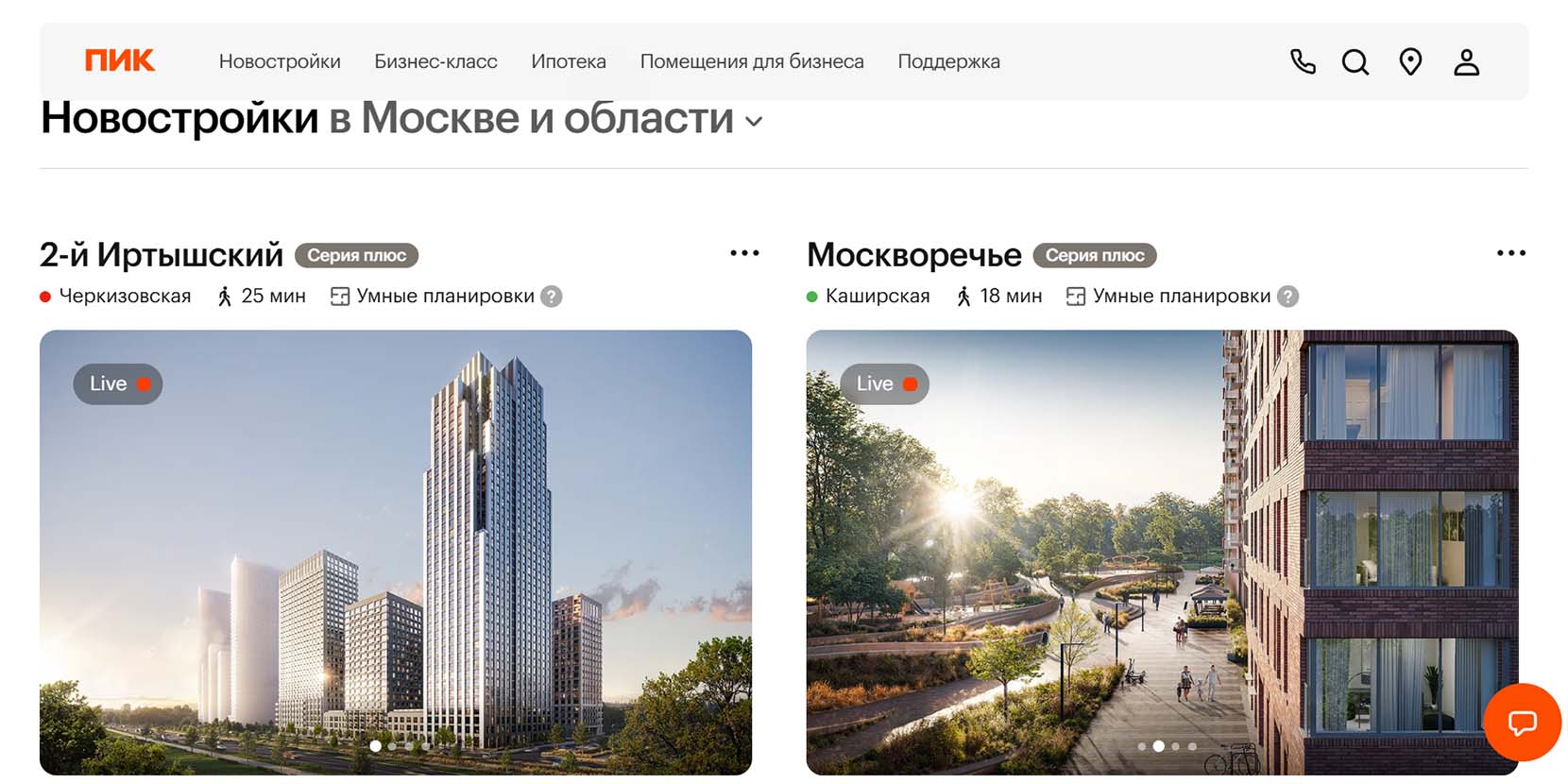
Task: Open the 2-й Иртышский project title
Action: (x=162, y=255)
